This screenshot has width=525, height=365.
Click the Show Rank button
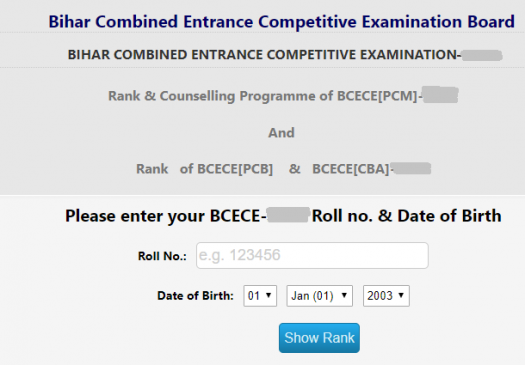319,338
